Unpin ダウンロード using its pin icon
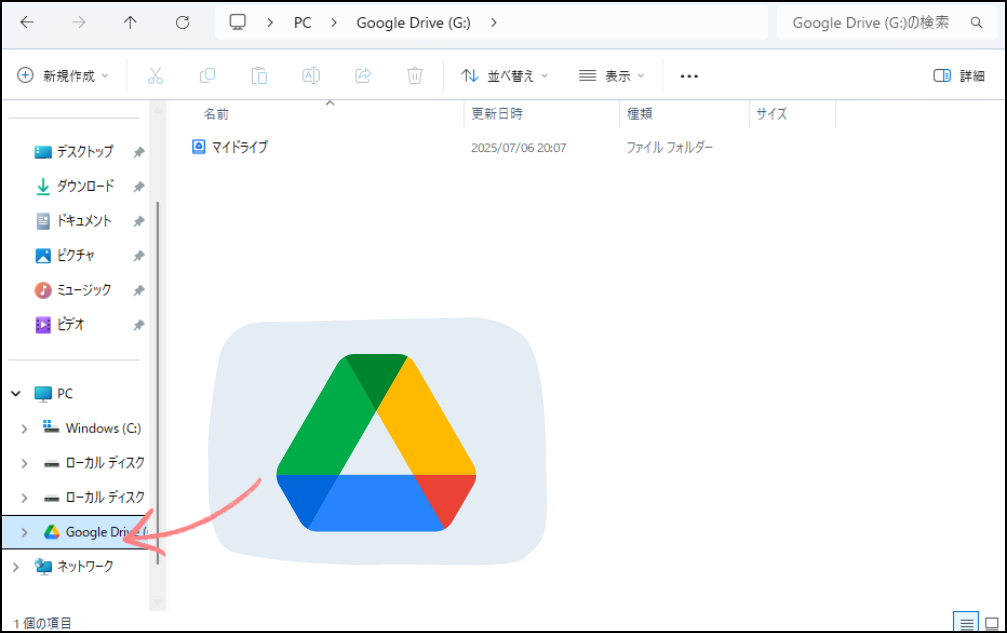Screen dimensions: 1007x633 click(139, 187)
